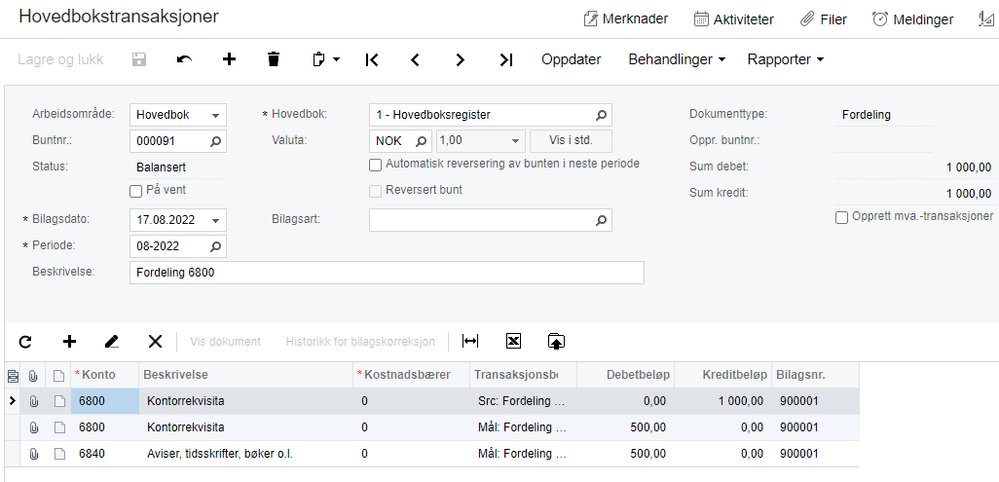Click the upload from file icon
This screenshot has width=999, height=482.
coord(556,342)
